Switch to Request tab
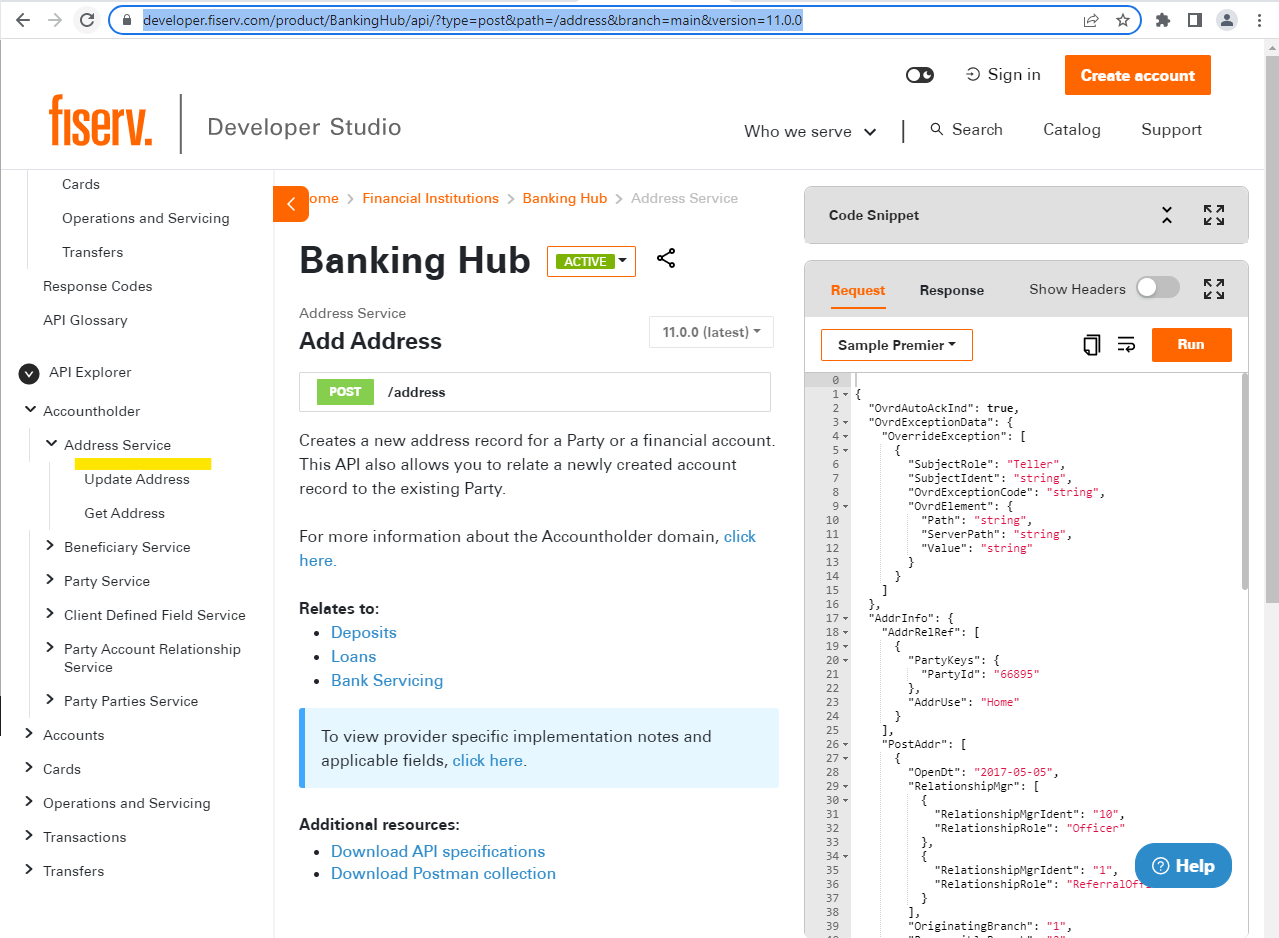 pyautogui.click(x=858, y=290)
